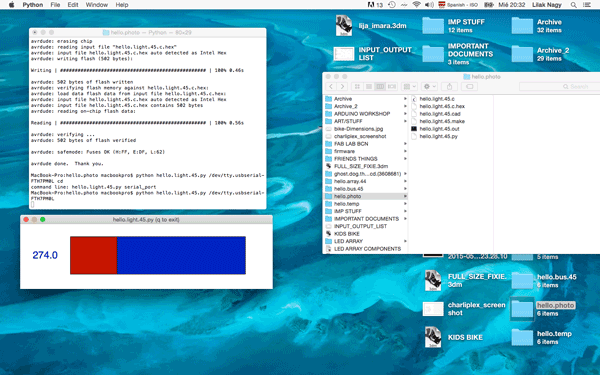Viewport: 600px width, 375px height.
Task: Expand the Archive folder in Finder column
Action: (405, 99)
